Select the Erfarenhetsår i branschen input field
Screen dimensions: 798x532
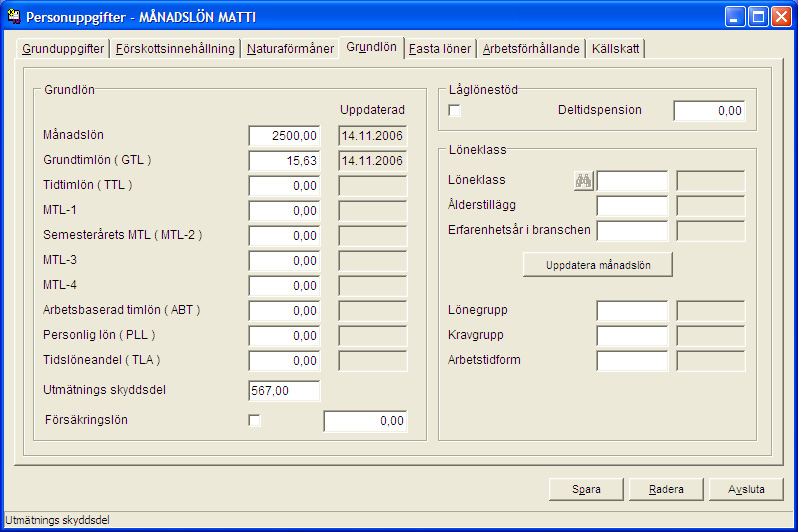point(632,231)
